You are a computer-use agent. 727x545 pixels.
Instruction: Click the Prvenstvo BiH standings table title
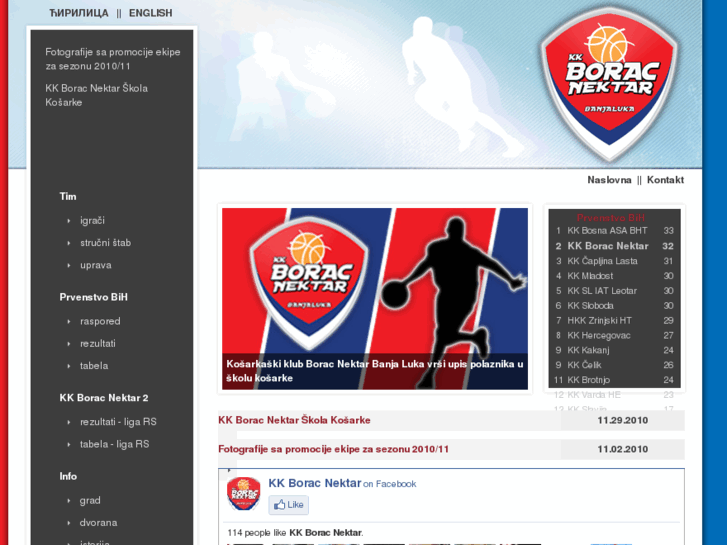point(611,218)
